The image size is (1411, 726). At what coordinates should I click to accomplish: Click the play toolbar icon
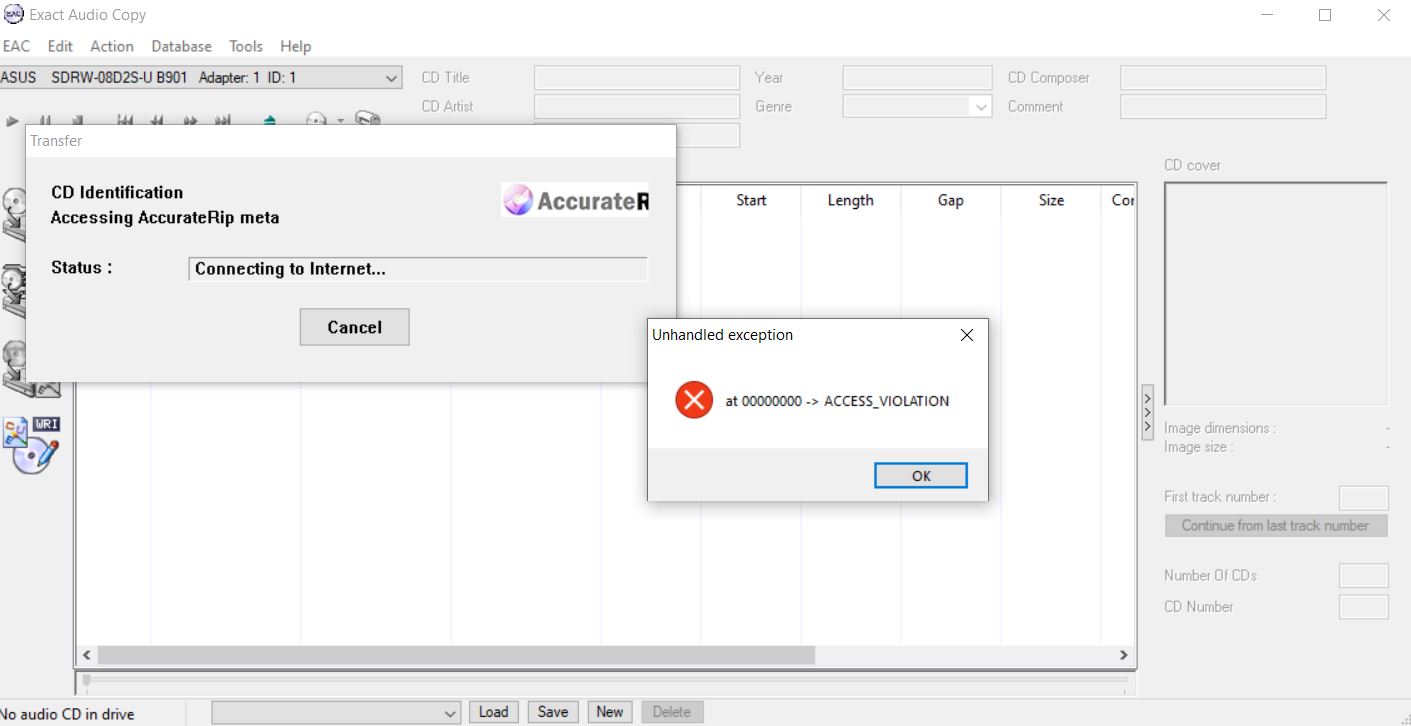pos(12,121)
